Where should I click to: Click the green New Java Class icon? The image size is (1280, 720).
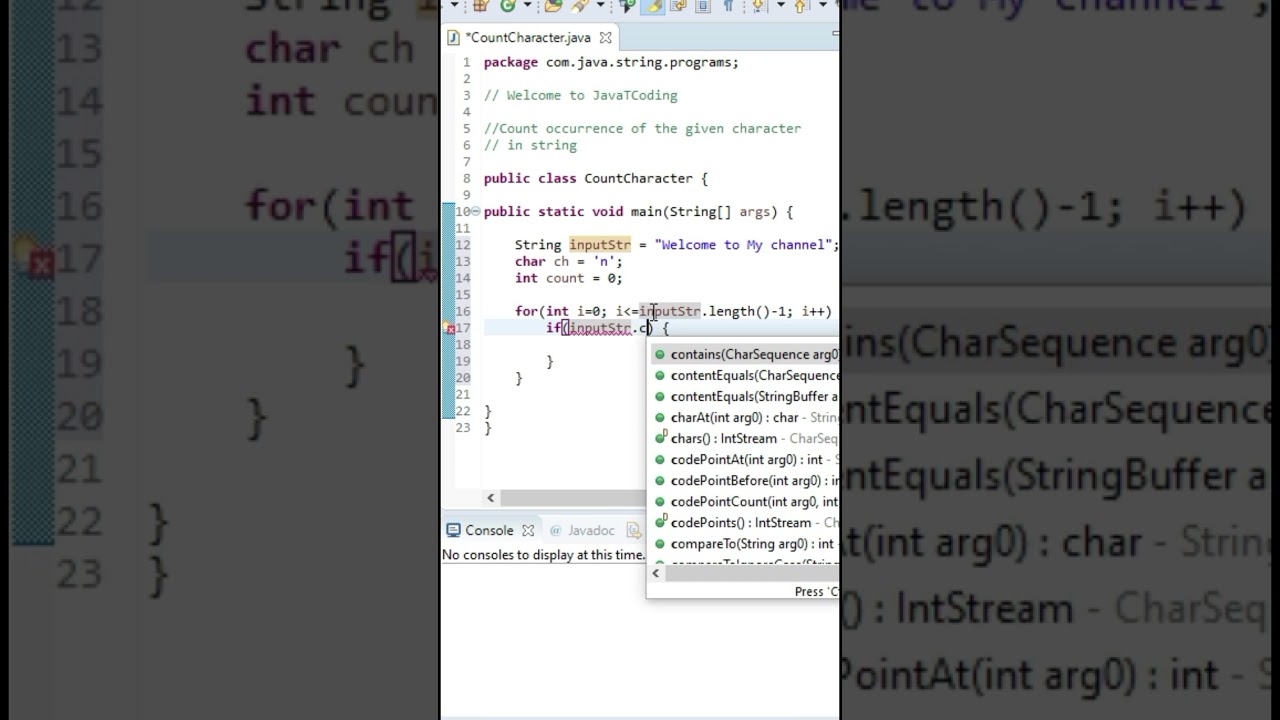pos(508,5)
